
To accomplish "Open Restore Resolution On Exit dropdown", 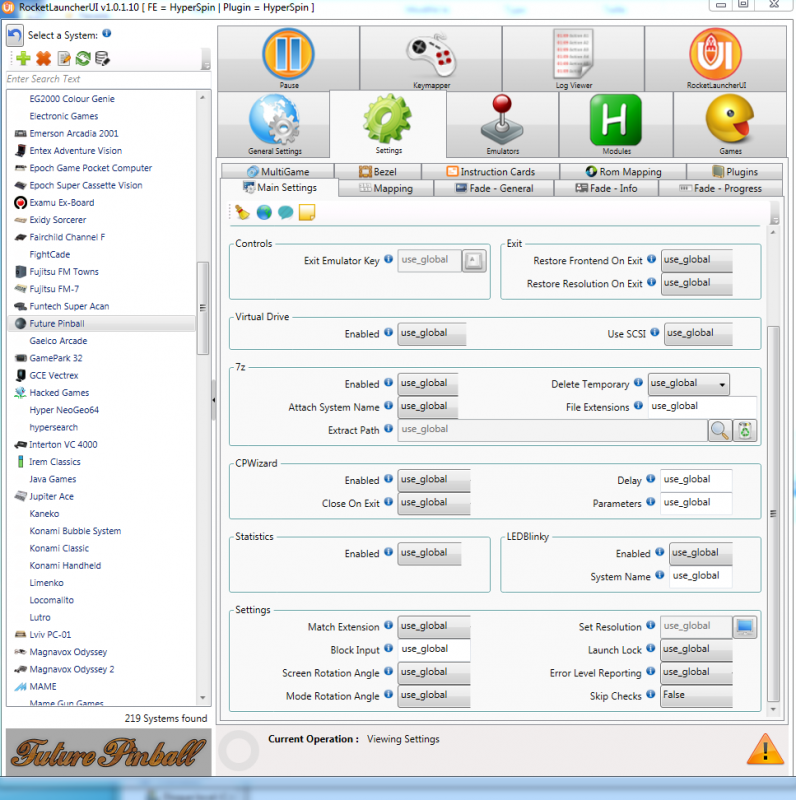I will tap(696, 284).
